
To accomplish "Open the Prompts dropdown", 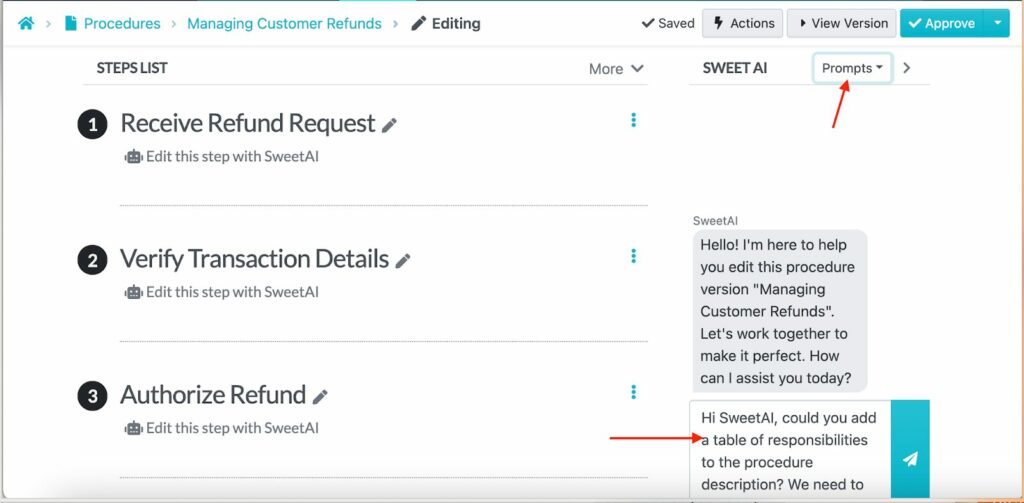I will [x=852, y=68].
